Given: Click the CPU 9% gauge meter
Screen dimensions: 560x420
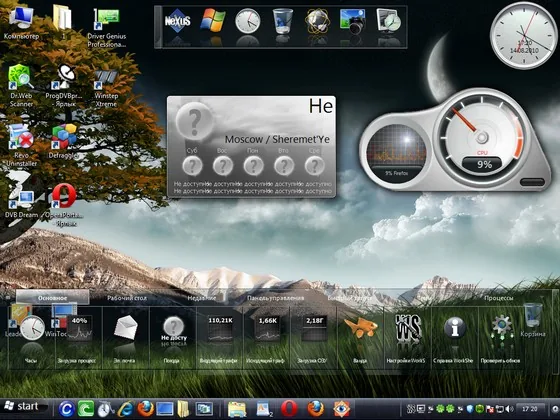Looking at the screenshot, I should tap(482, 138).
